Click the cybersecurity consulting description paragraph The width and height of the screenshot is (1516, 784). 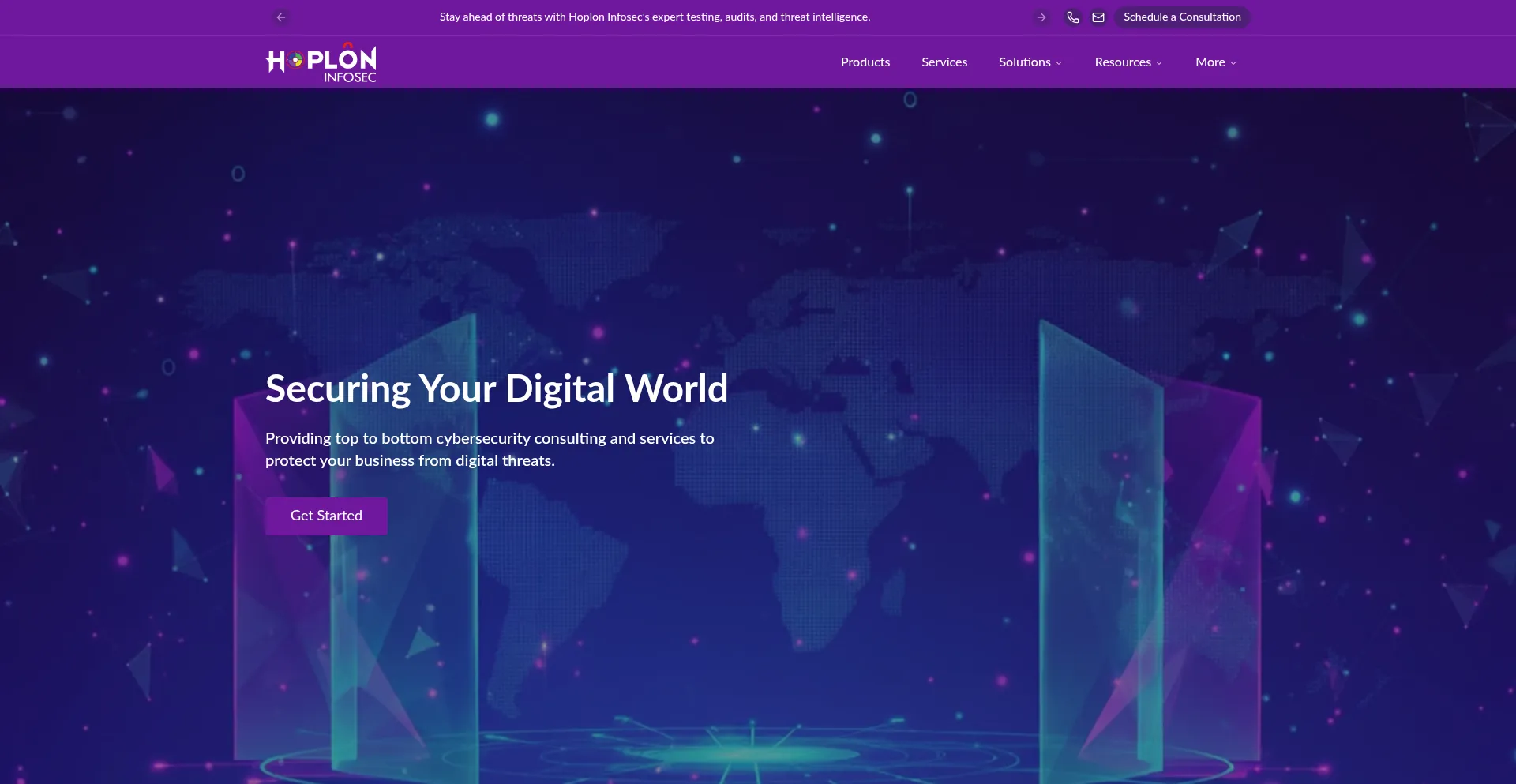pyautogui.click(x=490, y=449)
